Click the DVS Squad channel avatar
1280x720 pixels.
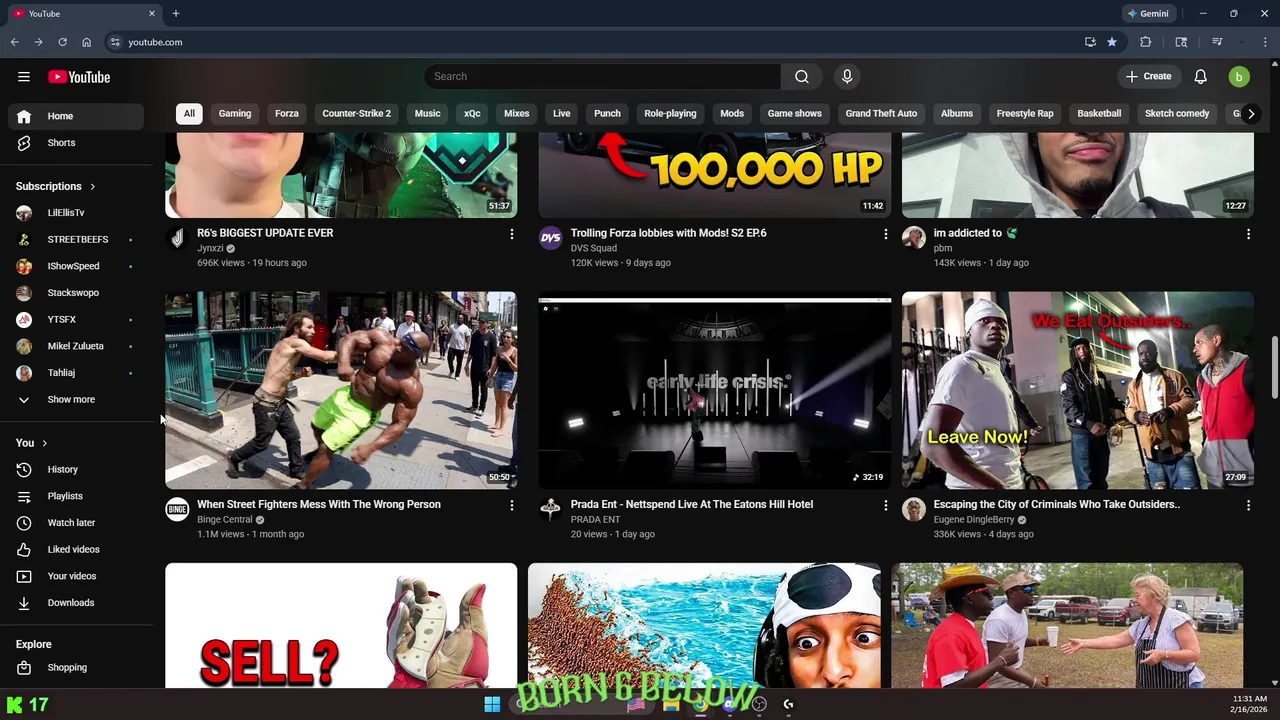click(x=550, y=238)
